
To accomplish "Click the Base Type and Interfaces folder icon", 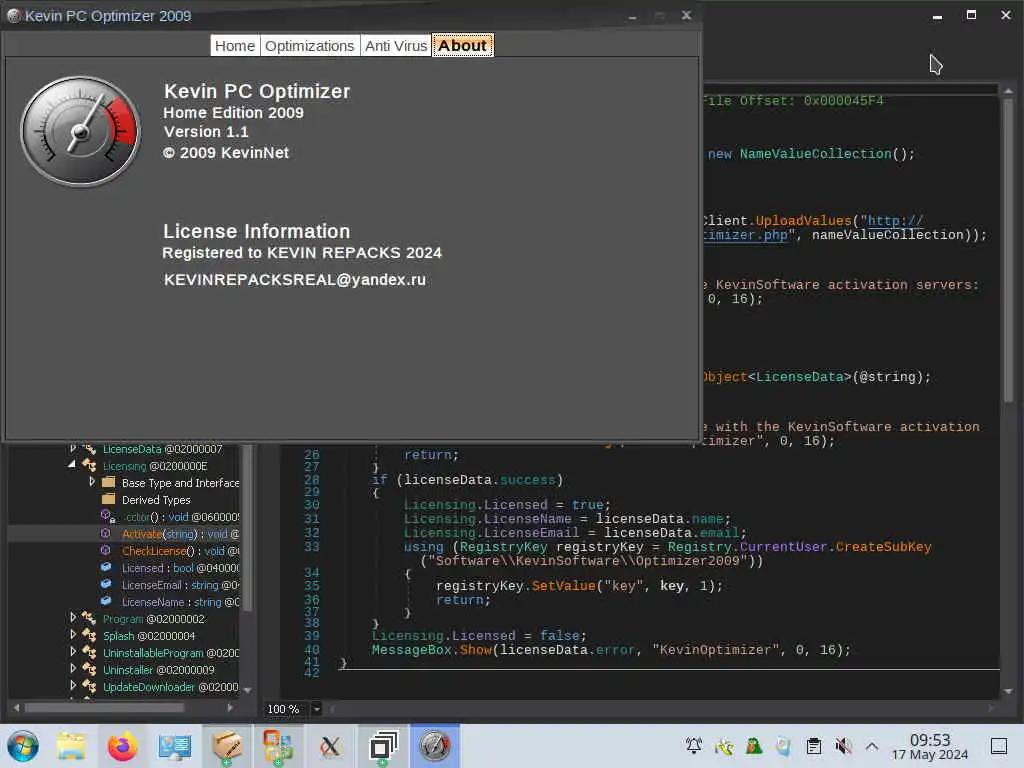I will 109,482.
